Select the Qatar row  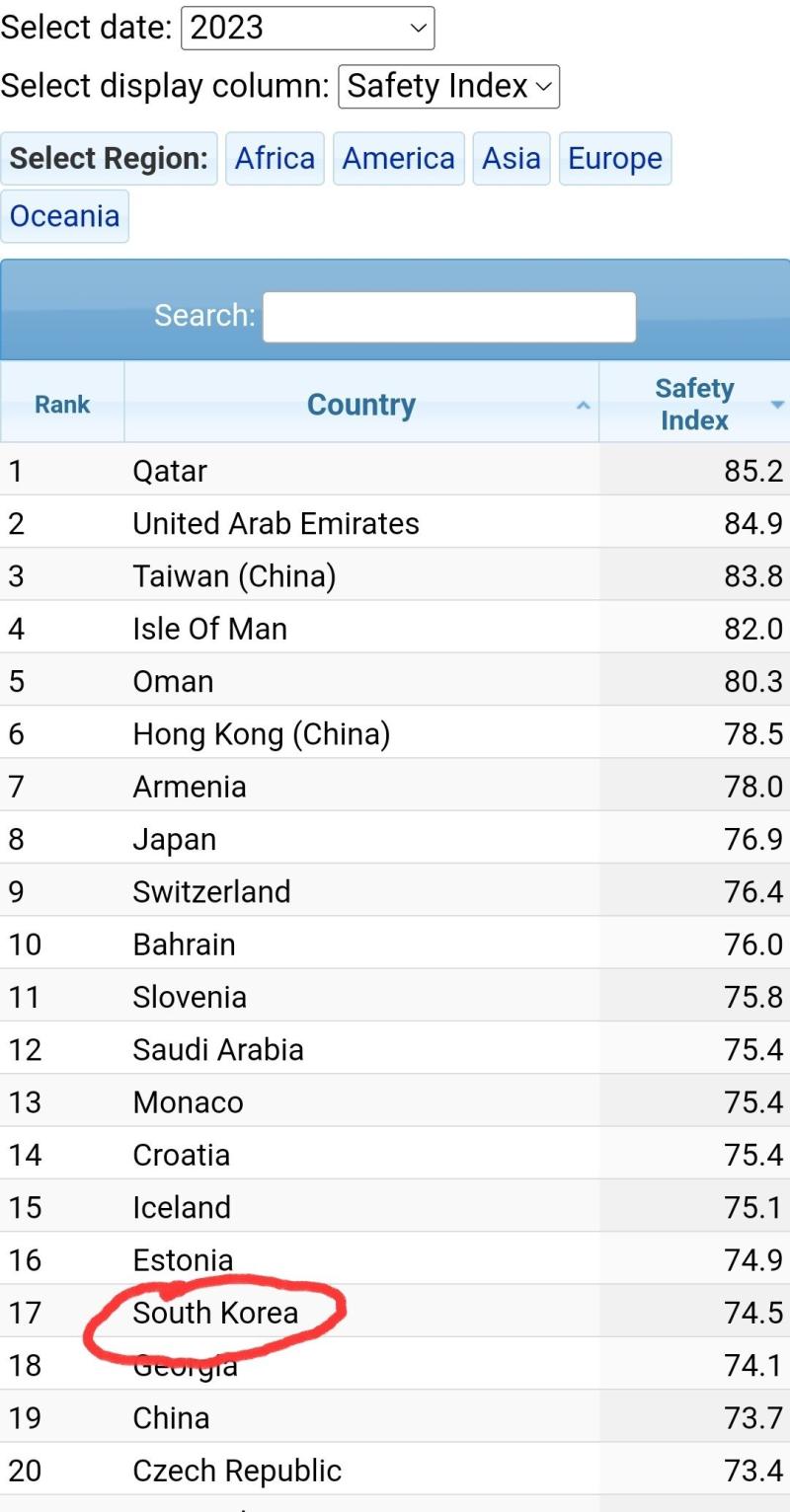395,470
